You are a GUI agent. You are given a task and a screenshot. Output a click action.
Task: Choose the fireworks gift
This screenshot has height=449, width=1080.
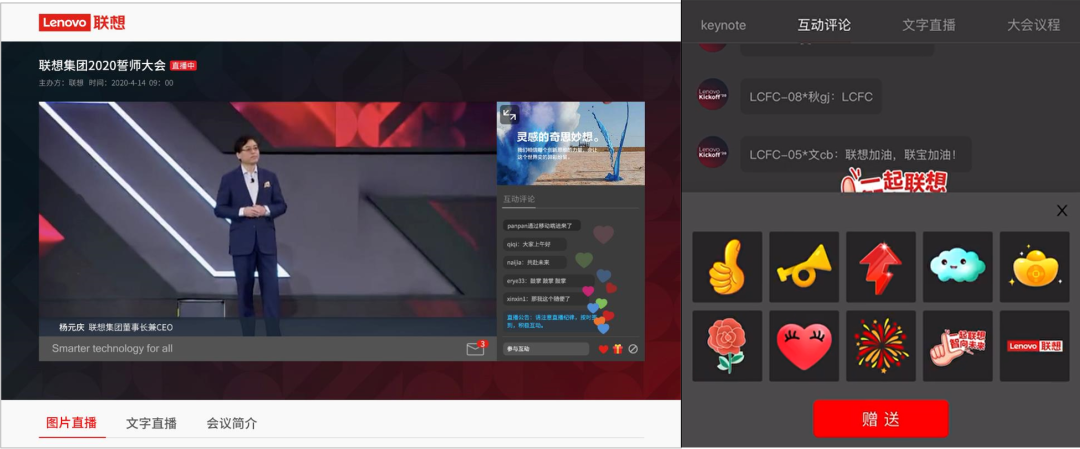880,345
